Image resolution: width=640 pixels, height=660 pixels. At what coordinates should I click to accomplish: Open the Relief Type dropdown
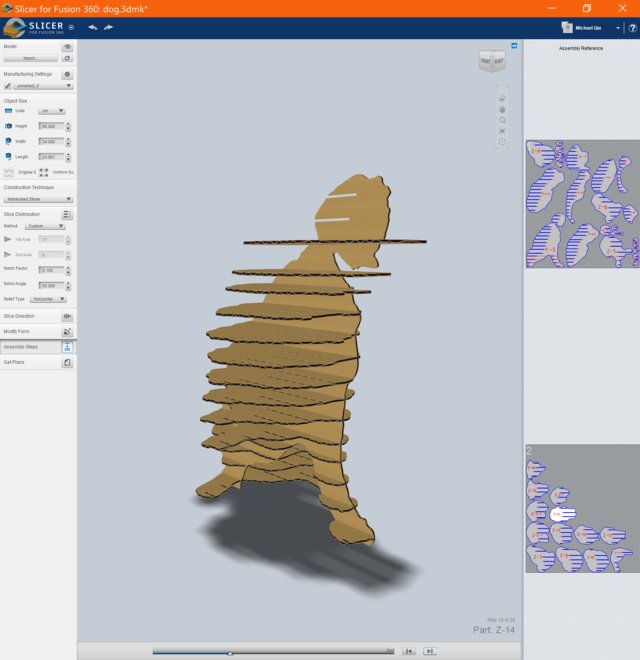click(48, 299)
